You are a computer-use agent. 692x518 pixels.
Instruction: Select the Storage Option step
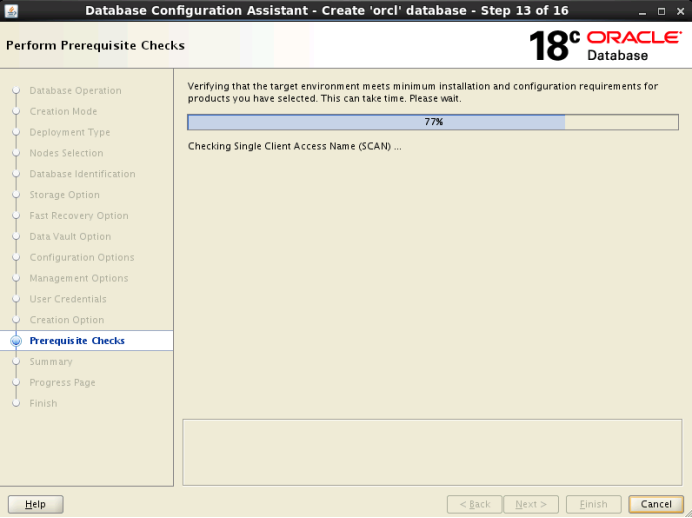click(x=64, y=195)
